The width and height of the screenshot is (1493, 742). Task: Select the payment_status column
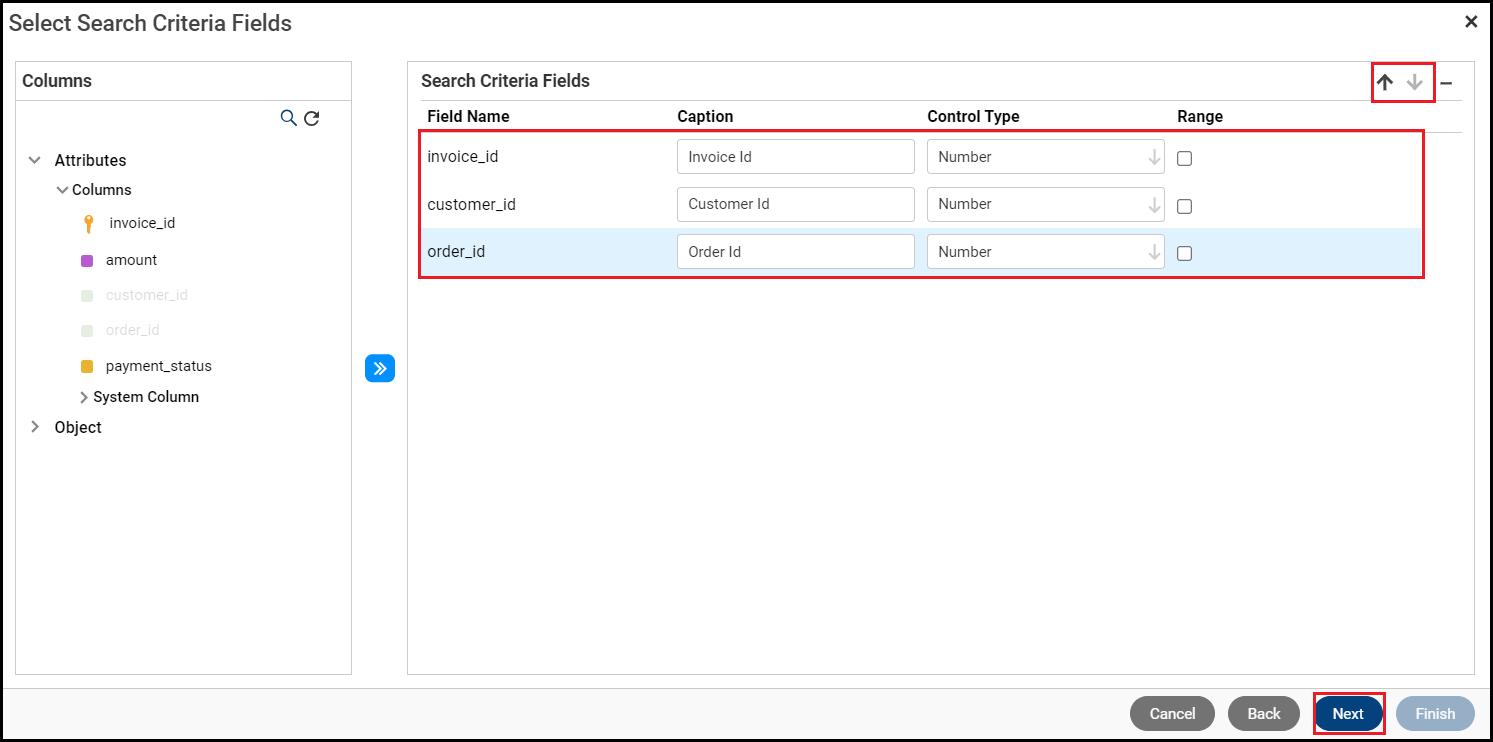tap(158, 366)
